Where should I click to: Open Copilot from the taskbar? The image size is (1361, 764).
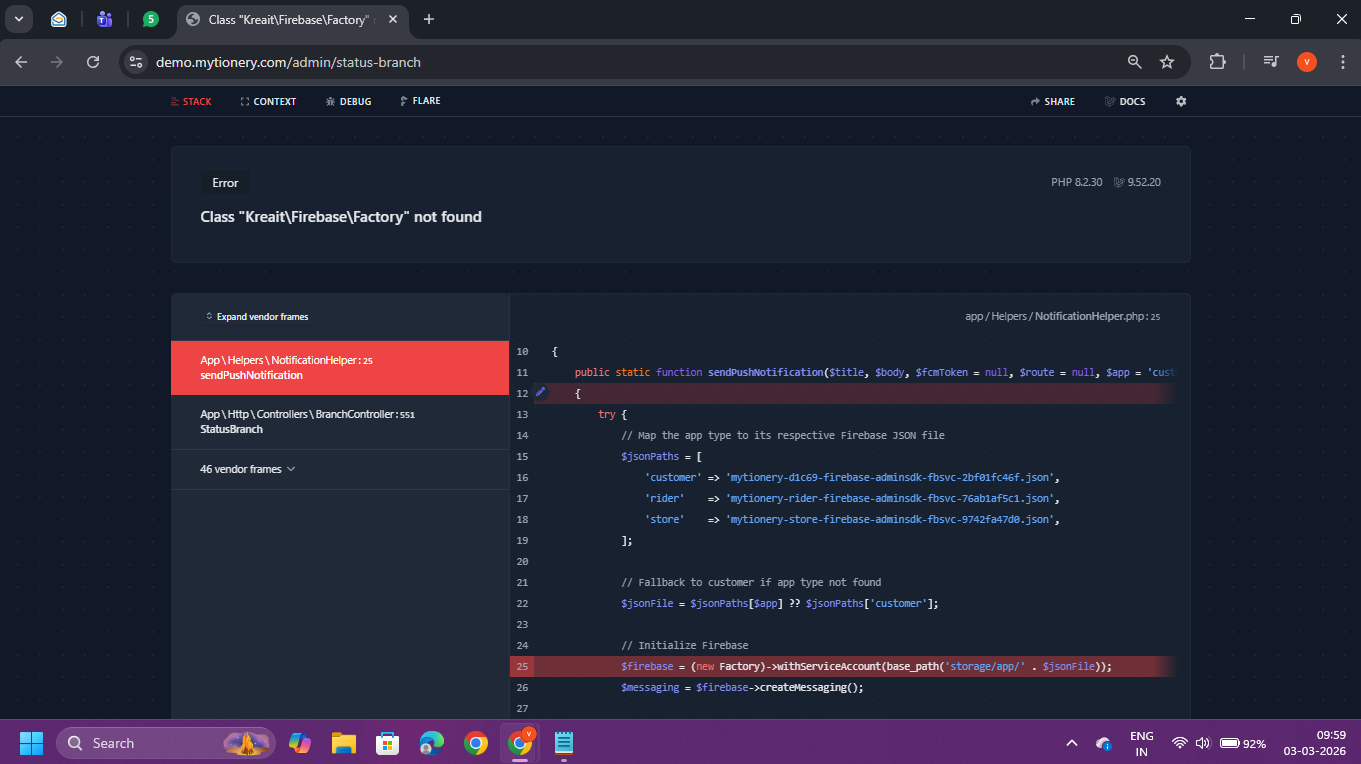pos(300,743)
